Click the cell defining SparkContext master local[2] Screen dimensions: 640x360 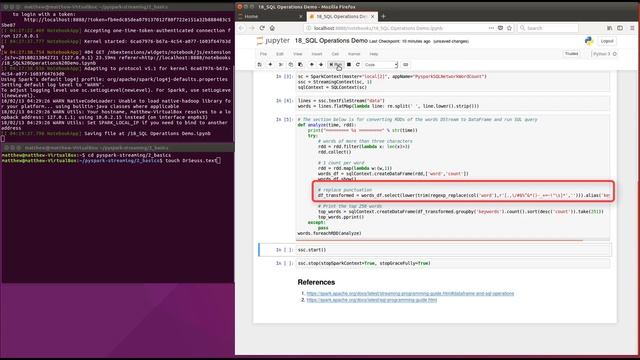click(x=453, y=82)
